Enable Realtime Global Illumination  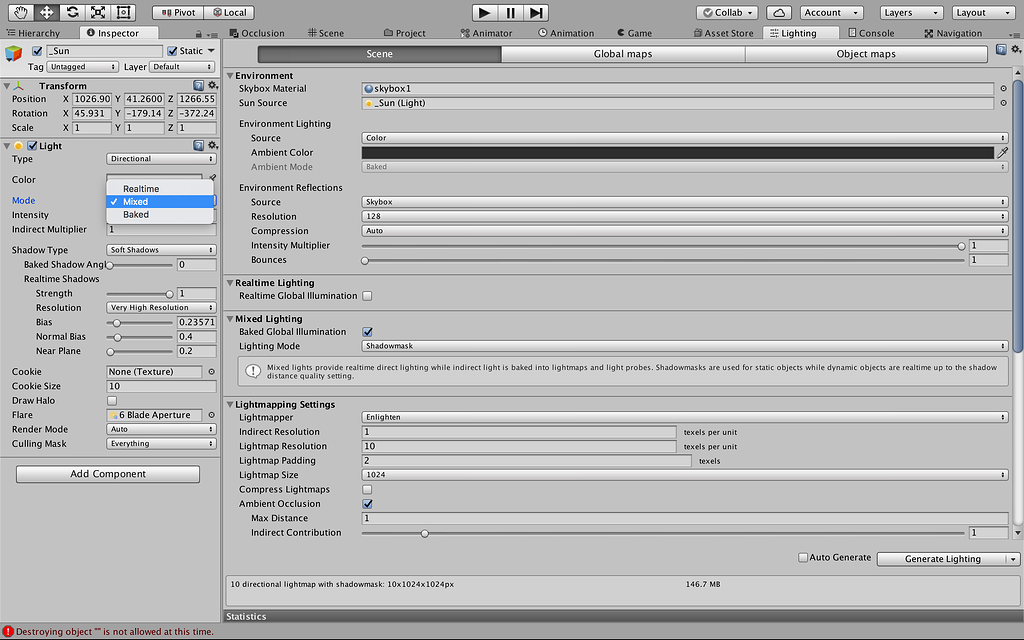pyautogui.click(x=367, y=295)
